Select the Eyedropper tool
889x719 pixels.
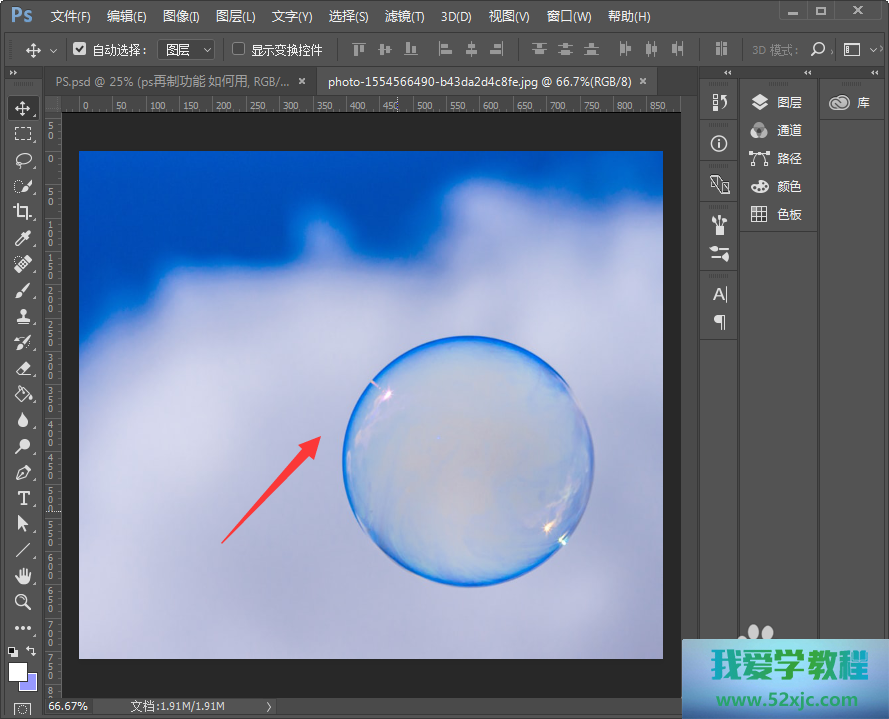[23, 238]
